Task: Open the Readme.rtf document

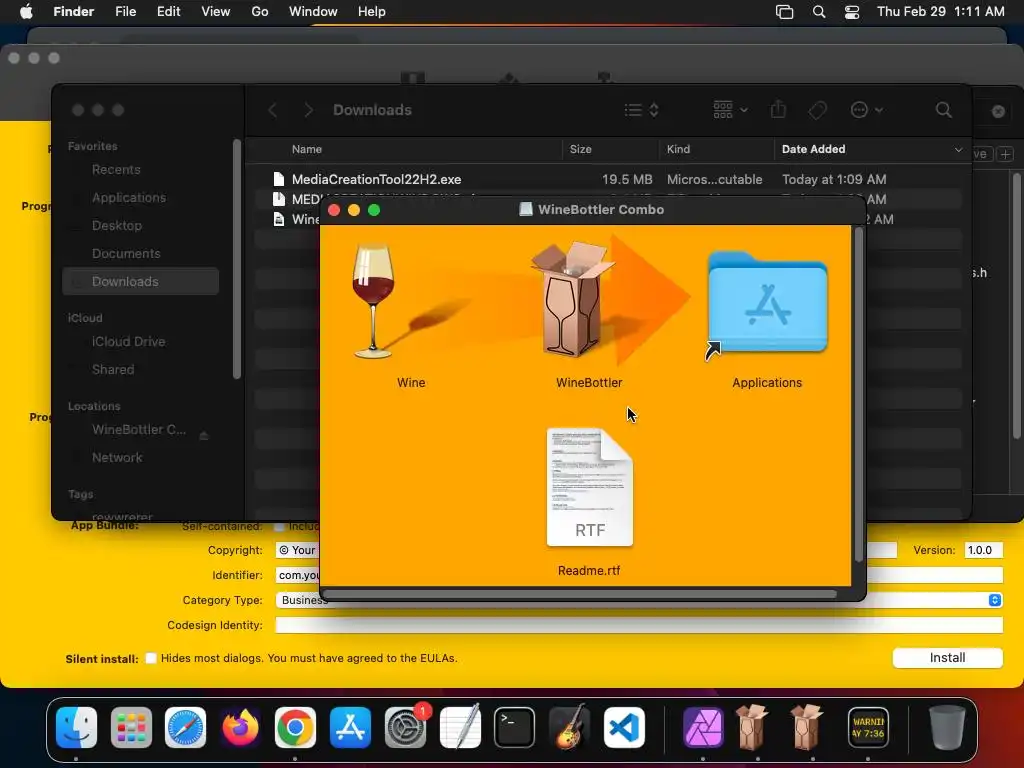Action: [590, 487]
